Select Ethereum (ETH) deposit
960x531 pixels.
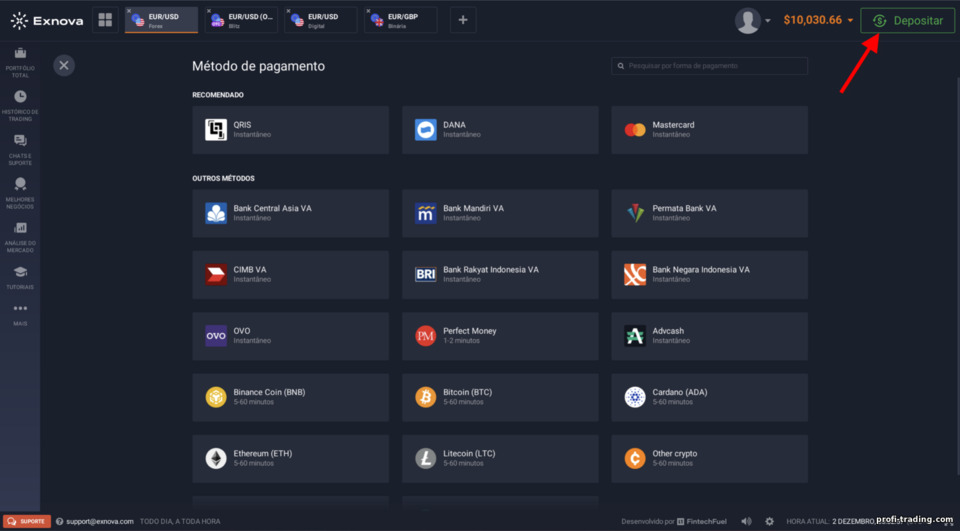coord(290,458)
